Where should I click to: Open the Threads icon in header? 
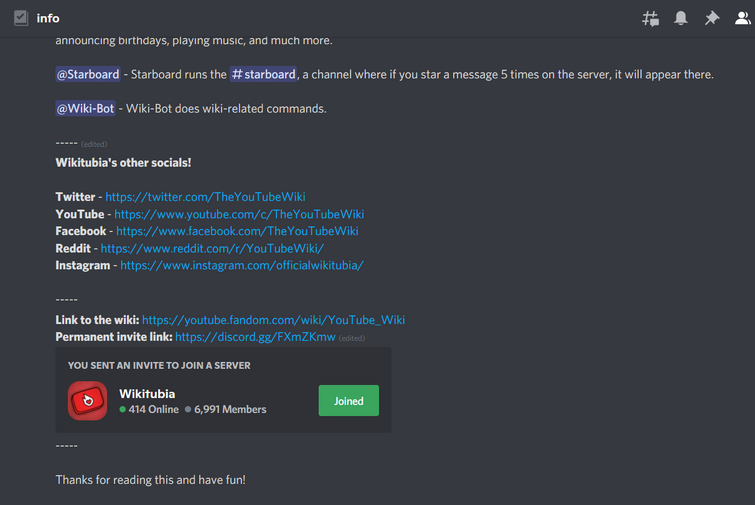click(x=650, y=18)
